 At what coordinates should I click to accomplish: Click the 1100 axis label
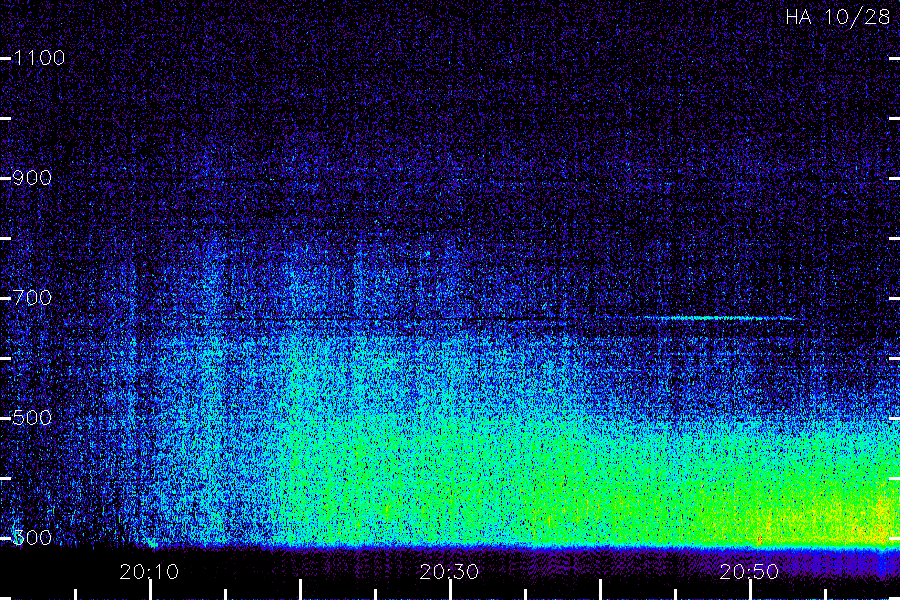(x=39, y=58)
